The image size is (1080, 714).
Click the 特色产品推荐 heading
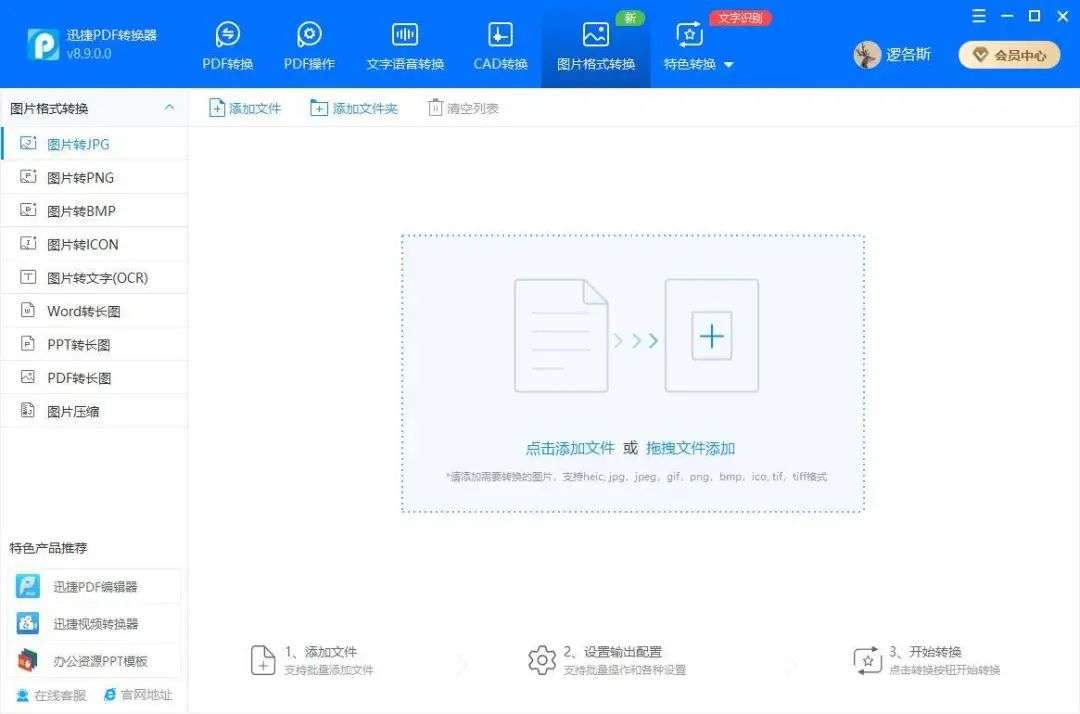pyautogui.click(x=48, y=548)
